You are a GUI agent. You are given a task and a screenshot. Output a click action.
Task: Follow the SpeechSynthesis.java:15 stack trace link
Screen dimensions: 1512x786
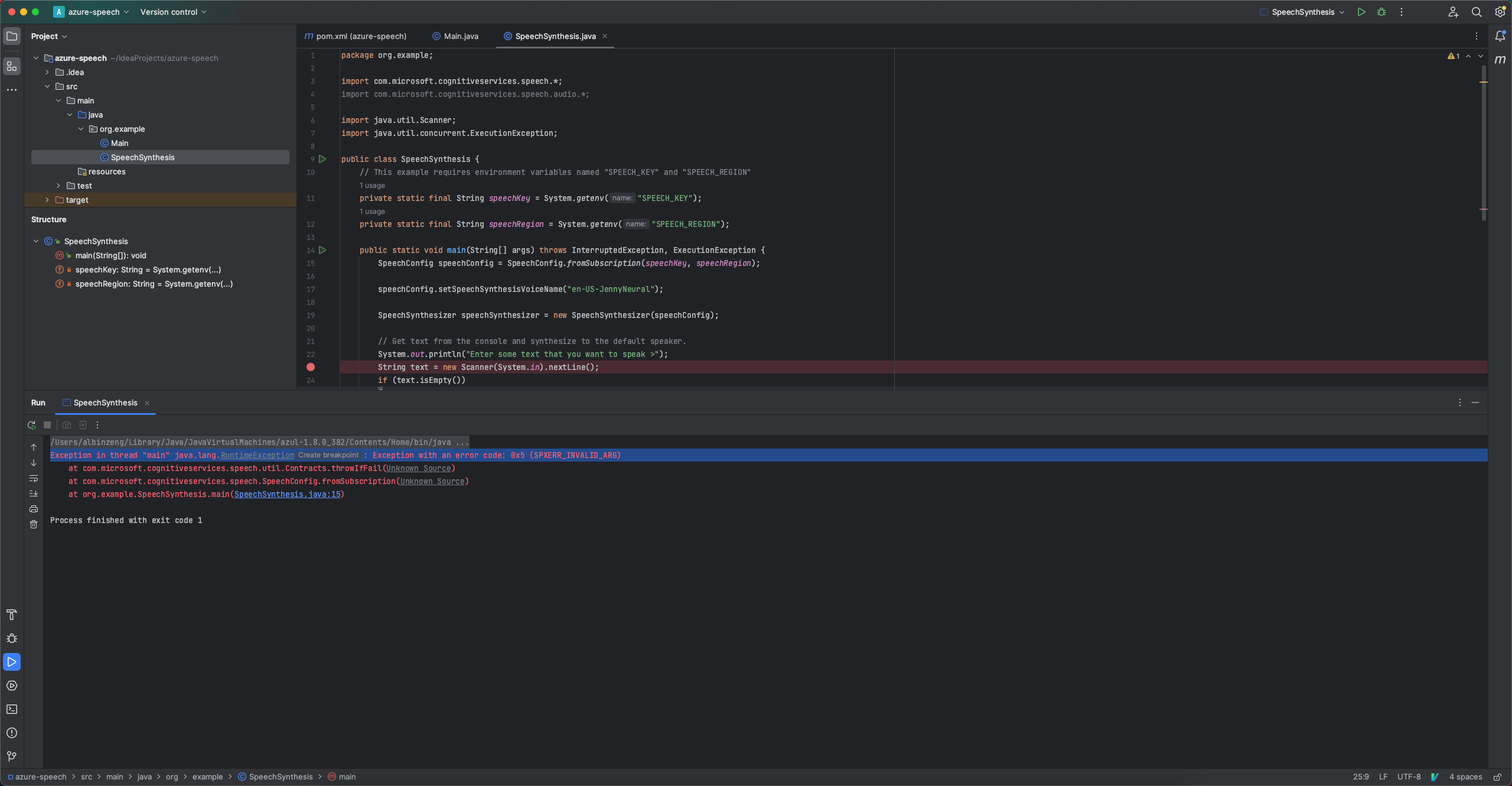click(x=288, y=494)
